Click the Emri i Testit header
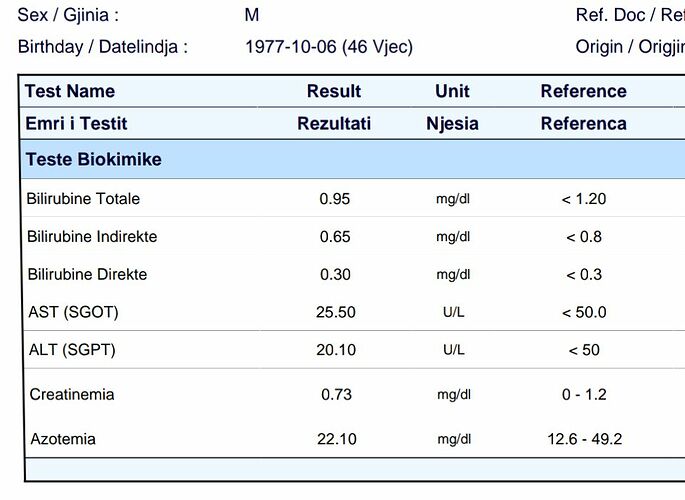The image size is (685, 500). [x=76, y=124]
